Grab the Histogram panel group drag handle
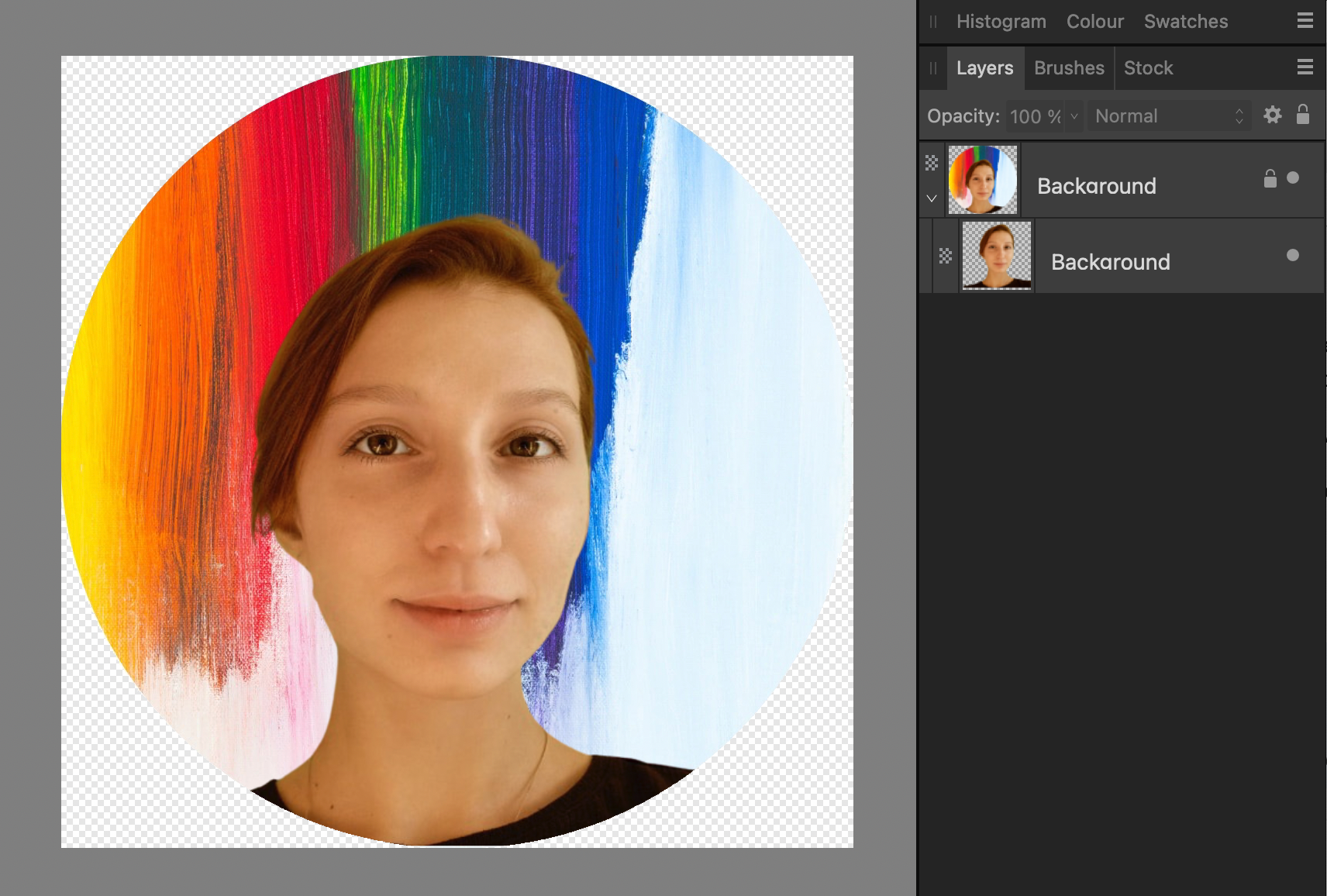Viewport: 1327px width, 896px height. pyautogui.click(x=933, y=22)
